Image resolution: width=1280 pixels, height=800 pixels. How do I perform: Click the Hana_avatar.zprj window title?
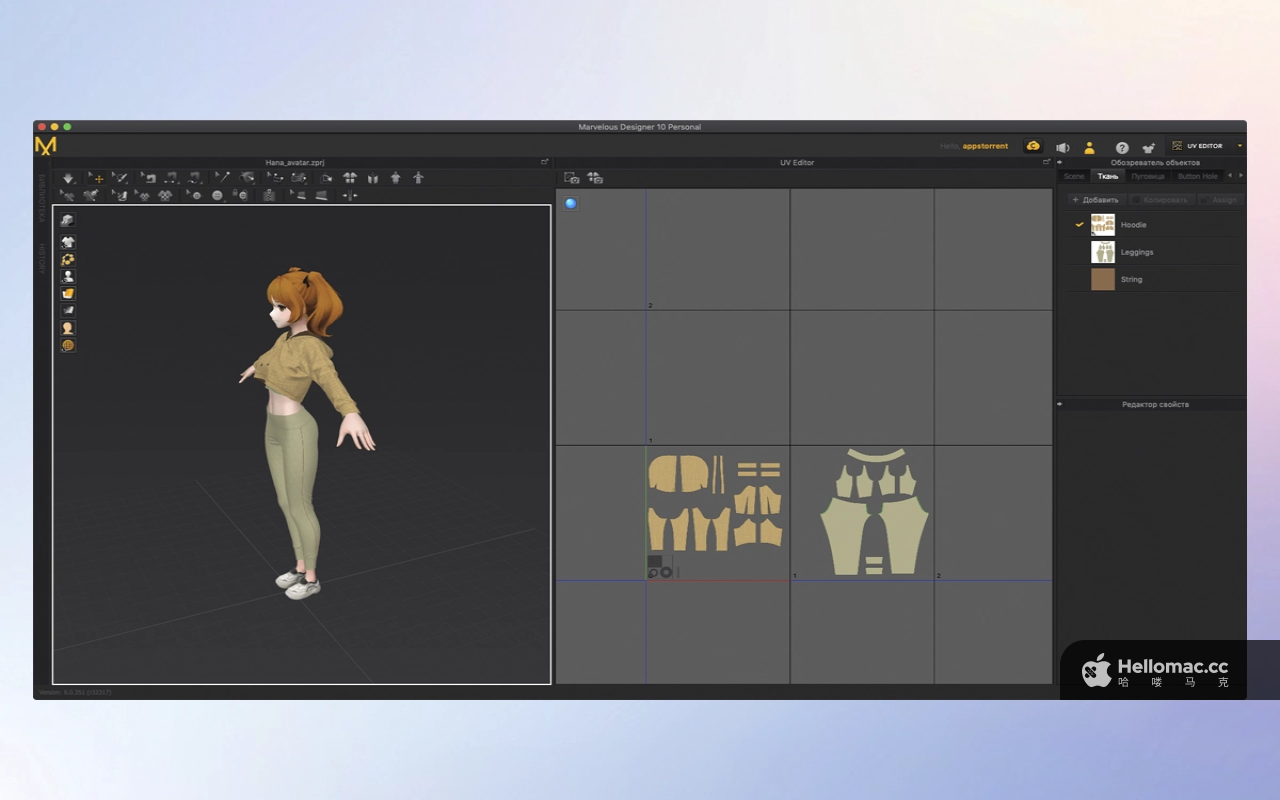tap(295, 162)
